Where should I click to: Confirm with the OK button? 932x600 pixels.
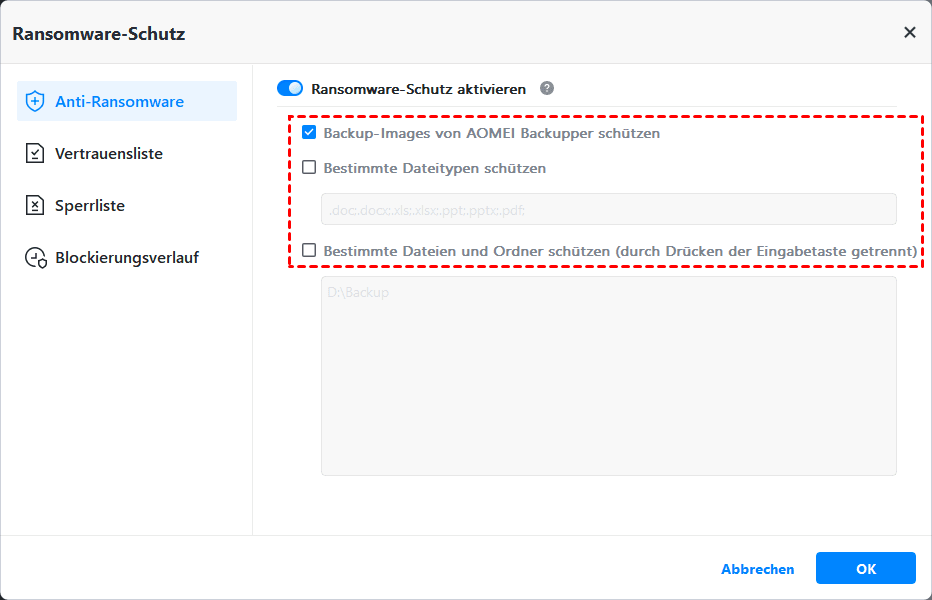tap(865, 568)
